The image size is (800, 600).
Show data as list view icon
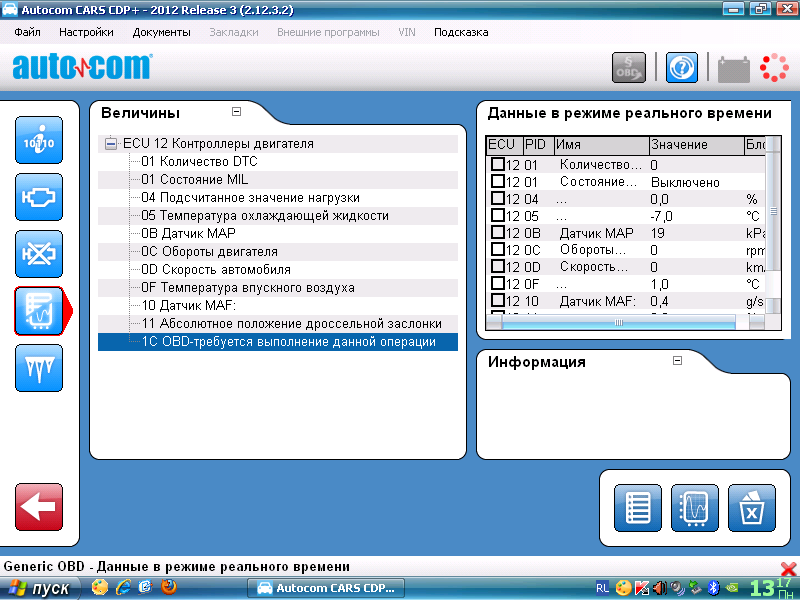pyautogui.click(x=637, y=507)
